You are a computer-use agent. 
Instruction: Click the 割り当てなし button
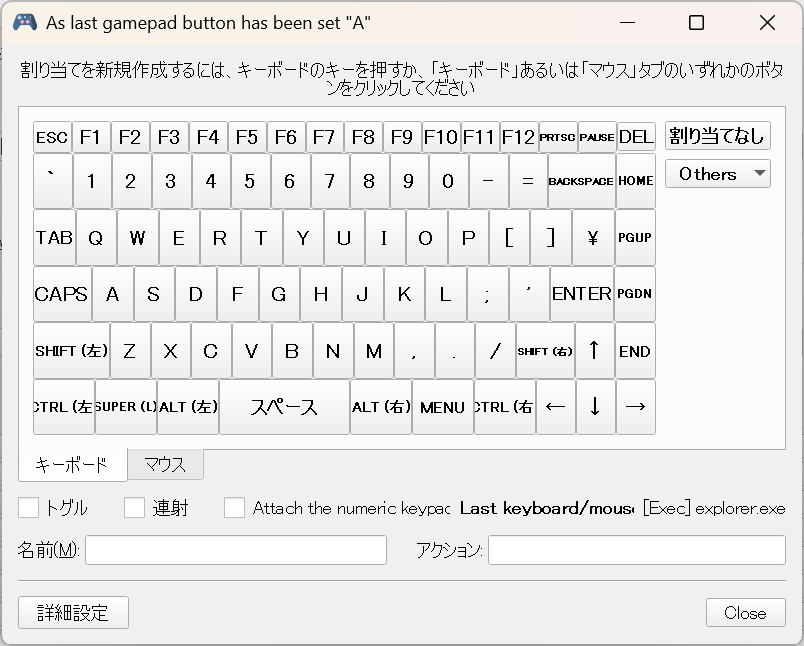pyautogui.click(x=717, y=136)
